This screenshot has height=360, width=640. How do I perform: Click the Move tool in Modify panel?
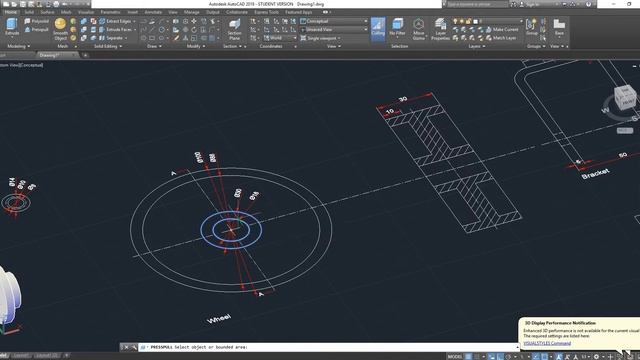[194, 21]
